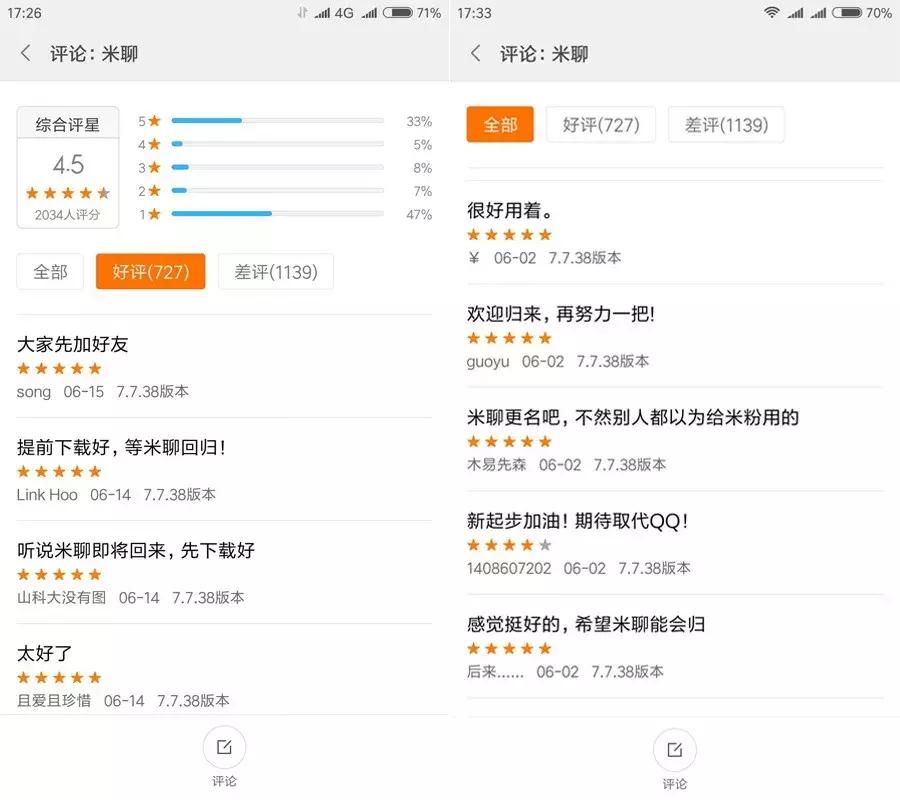Tap left screen title 评论: 米聊
Image resolution: width=900 pixels, height=800 pixels.
(94, 54)
